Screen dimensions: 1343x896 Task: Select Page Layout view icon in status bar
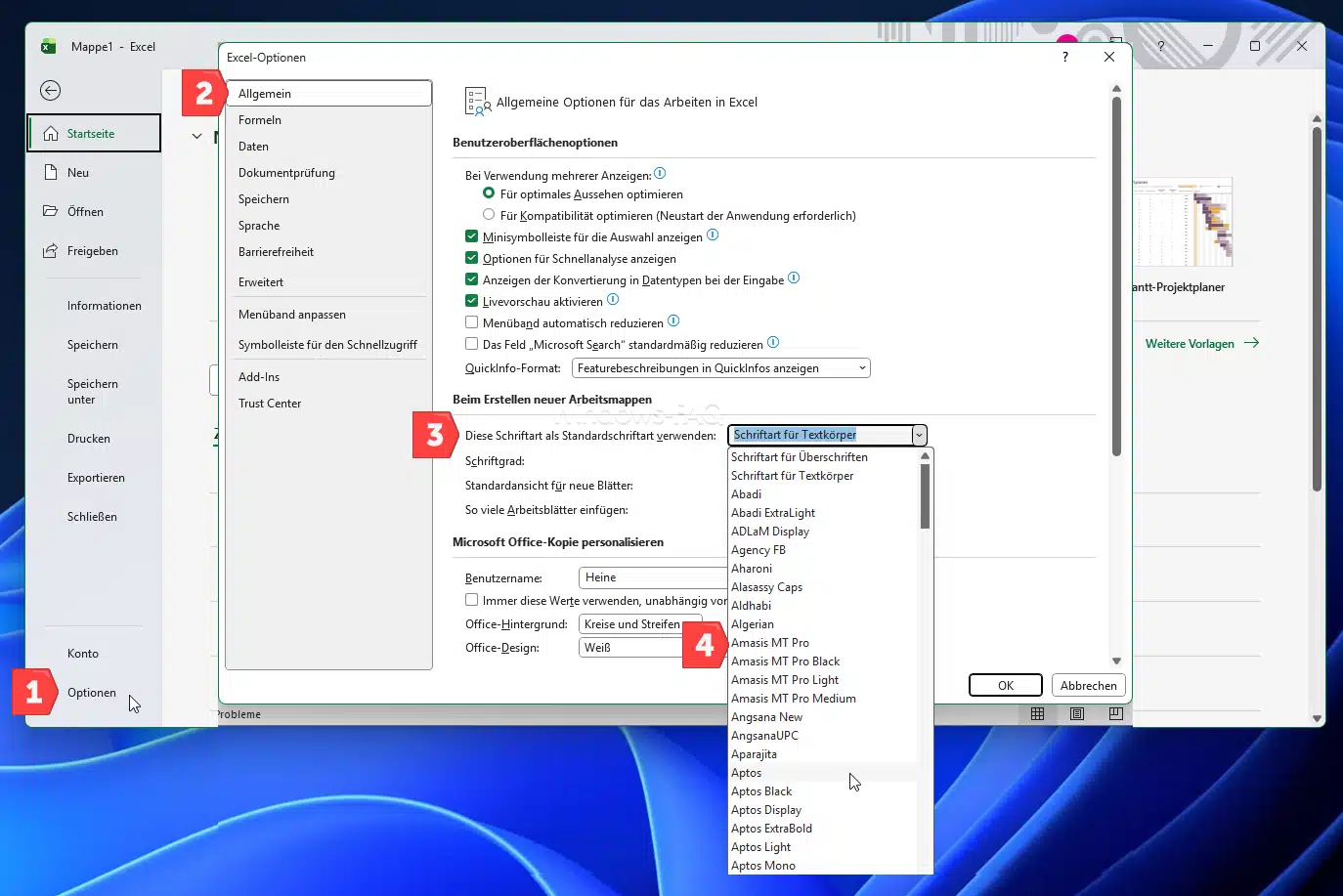(1076, 714)
